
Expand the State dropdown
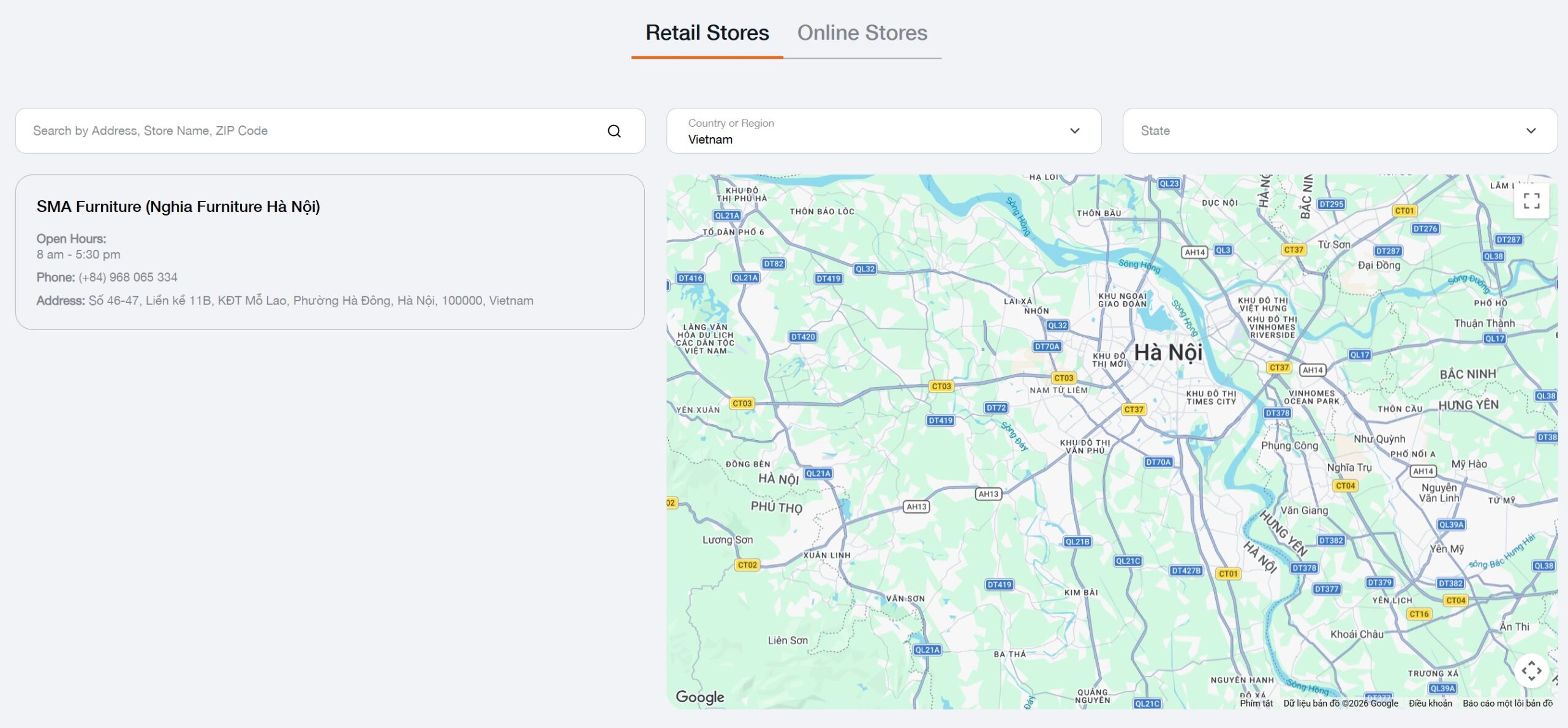pyautogui.click(x=1340, y=131)
